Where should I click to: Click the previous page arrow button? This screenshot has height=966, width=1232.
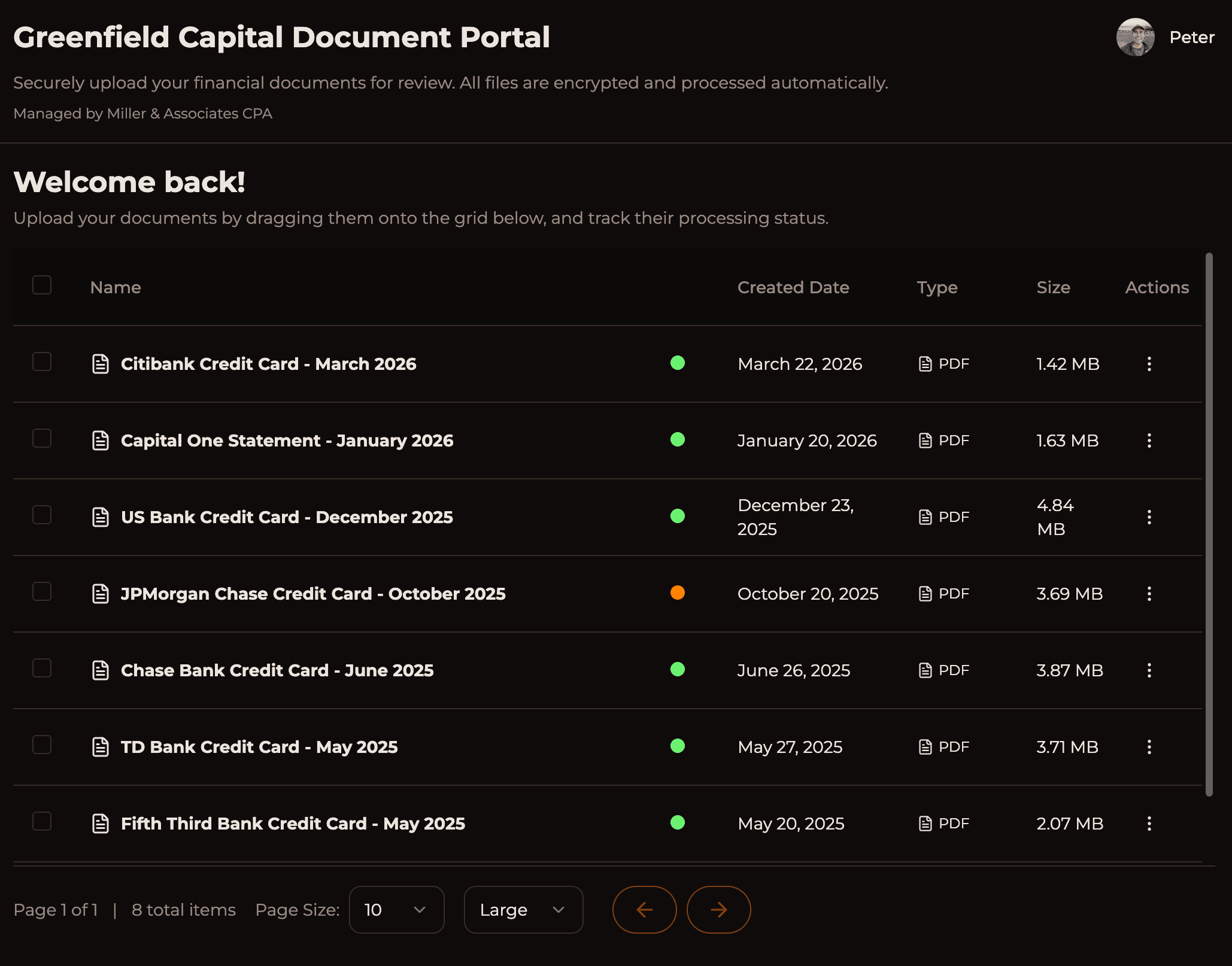tap(644, 909)
